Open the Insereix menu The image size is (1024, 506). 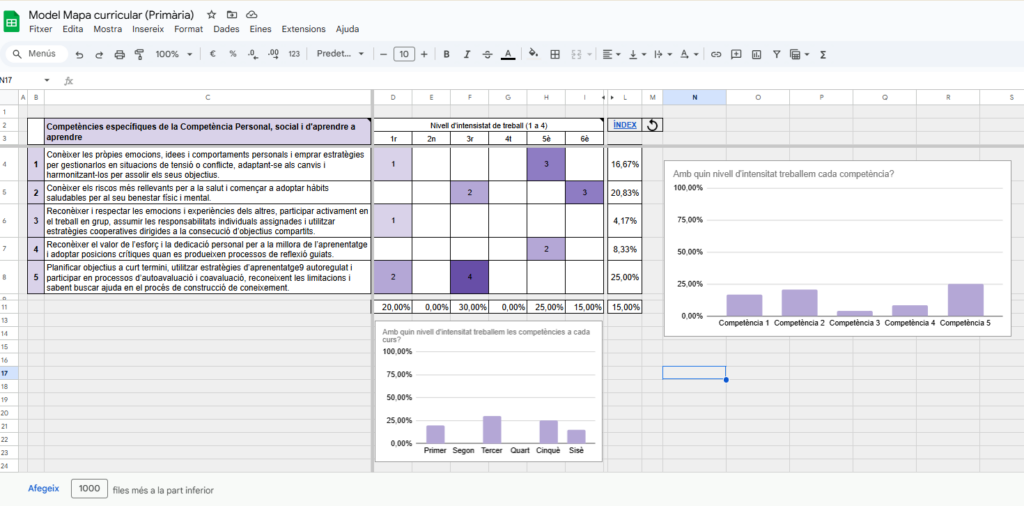[x=148, y=29]
